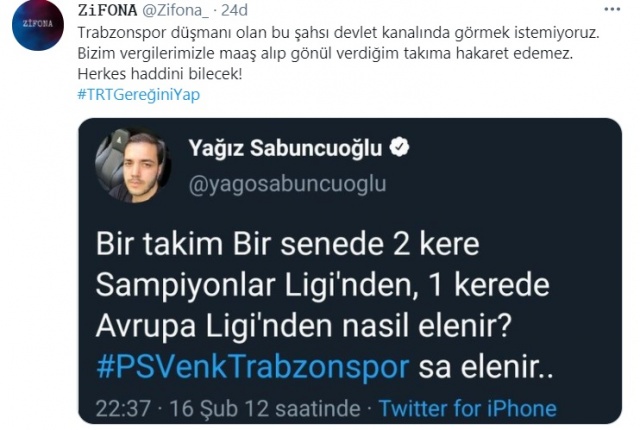Open the ZiFONA display name profile link
640x430 pixels.
(x=107, y=10)
